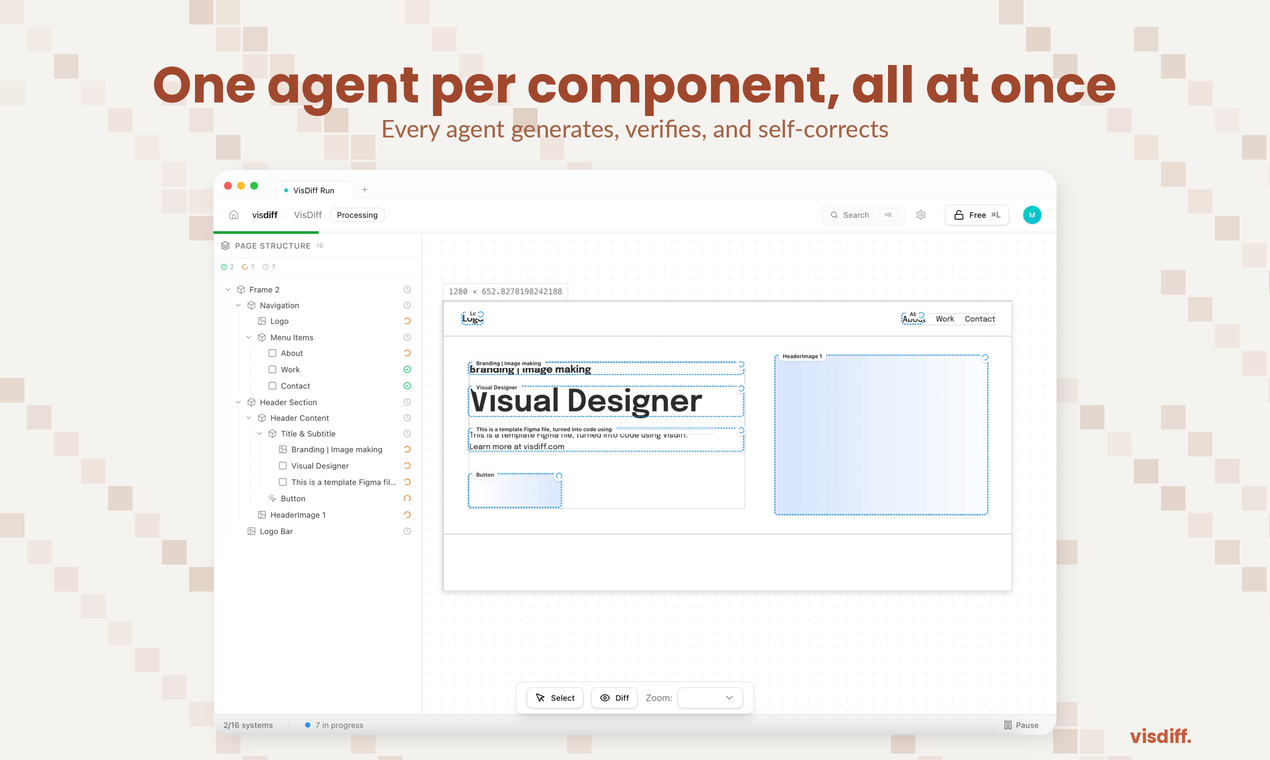Click 'Learn more at visdiff.com' text
Screen dimensions: 1270x760
point(517,447)
